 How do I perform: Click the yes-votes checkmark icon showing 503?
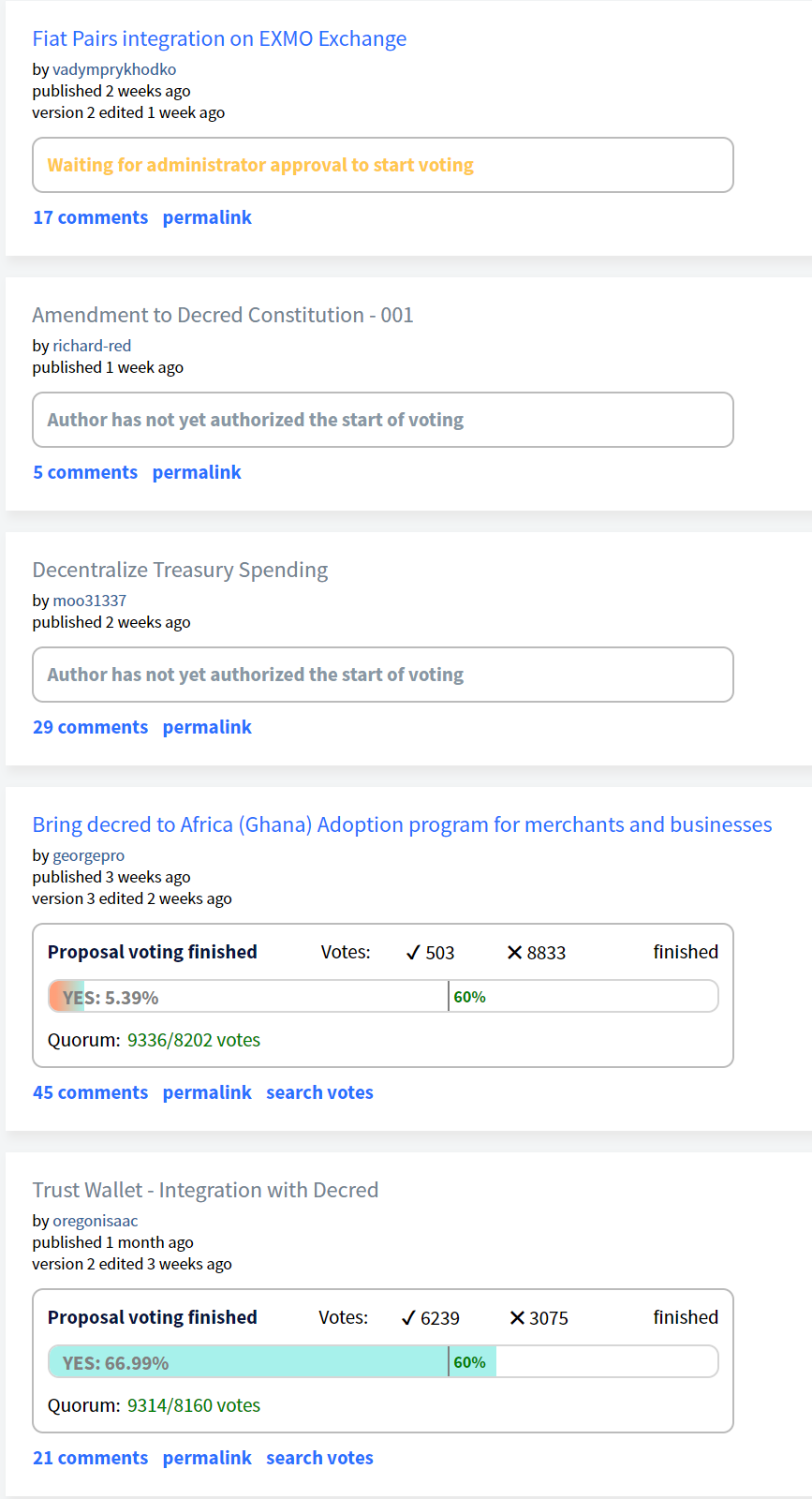click(413, 953)
